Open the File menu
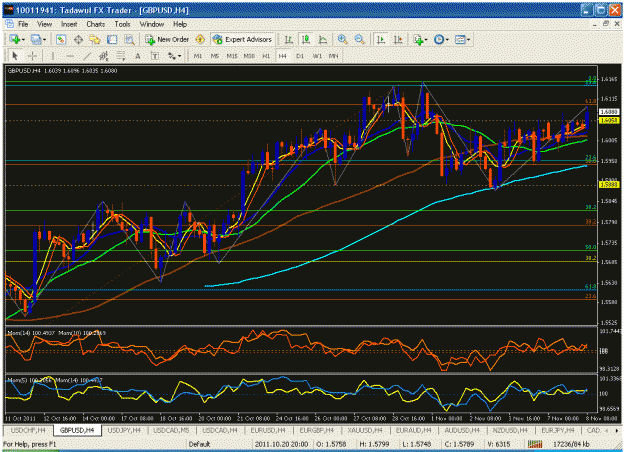625x452 pixels. pos(23,24)
